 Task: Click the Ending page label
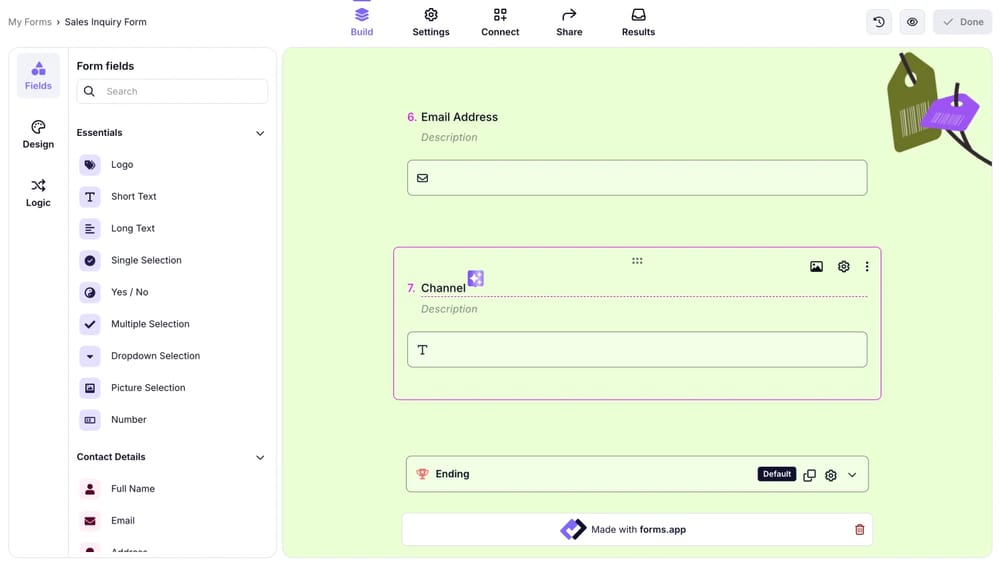[452, 474]
